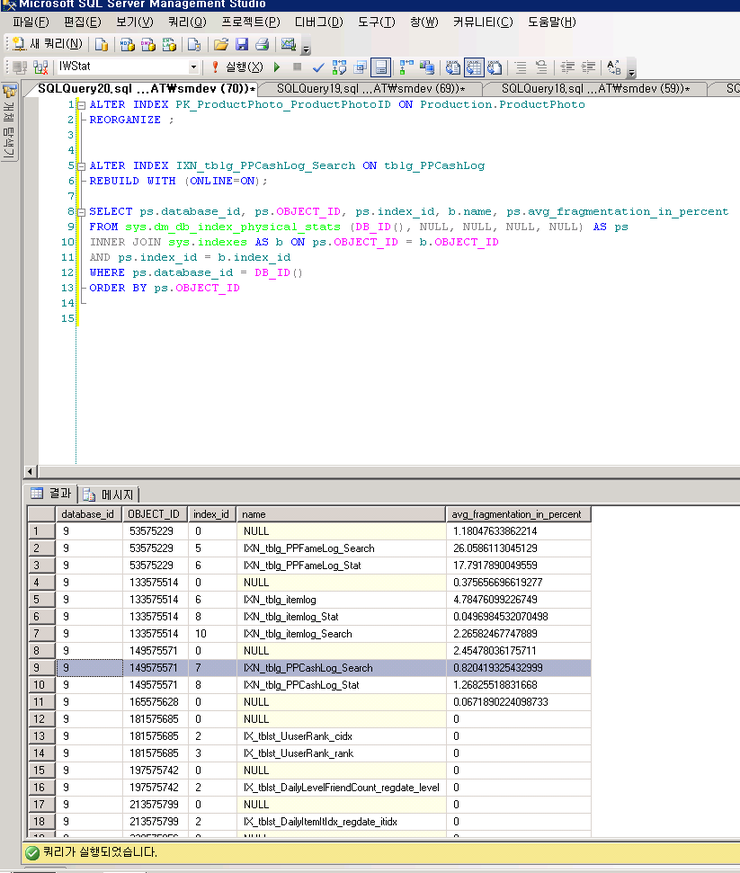The width and height of the screenshot is (740, 873).
Task: Click the Comment out selected lines icon
Action: click(x=520, y=67)
